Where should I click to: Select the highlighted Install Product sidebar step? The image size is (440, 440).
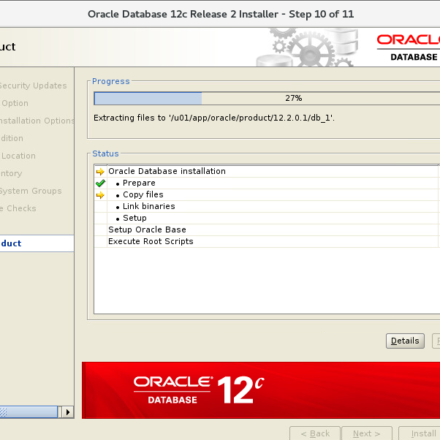click(x=37, y=243)
